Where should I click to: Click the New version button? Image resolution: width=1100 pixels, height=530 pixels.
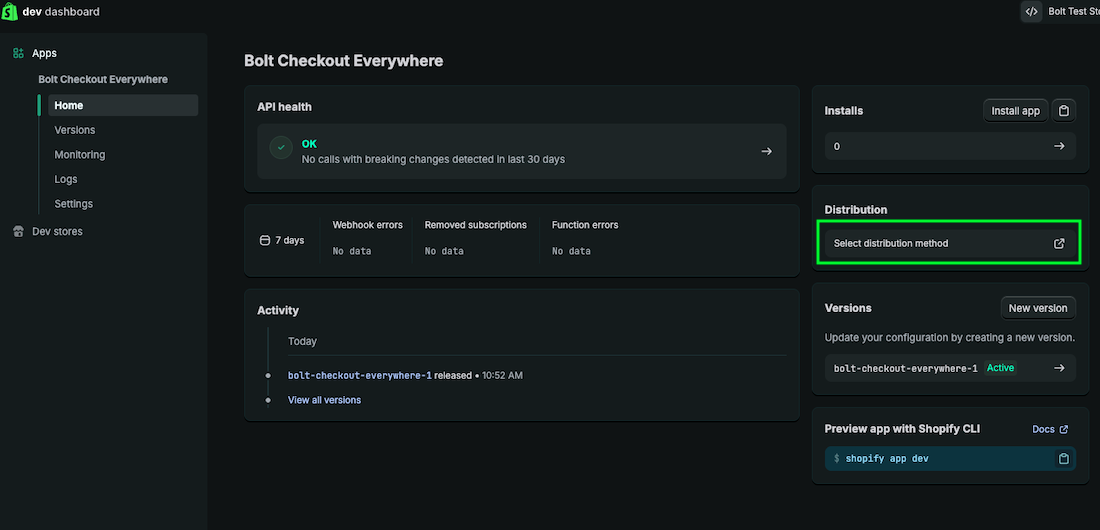click(1037, 308)
